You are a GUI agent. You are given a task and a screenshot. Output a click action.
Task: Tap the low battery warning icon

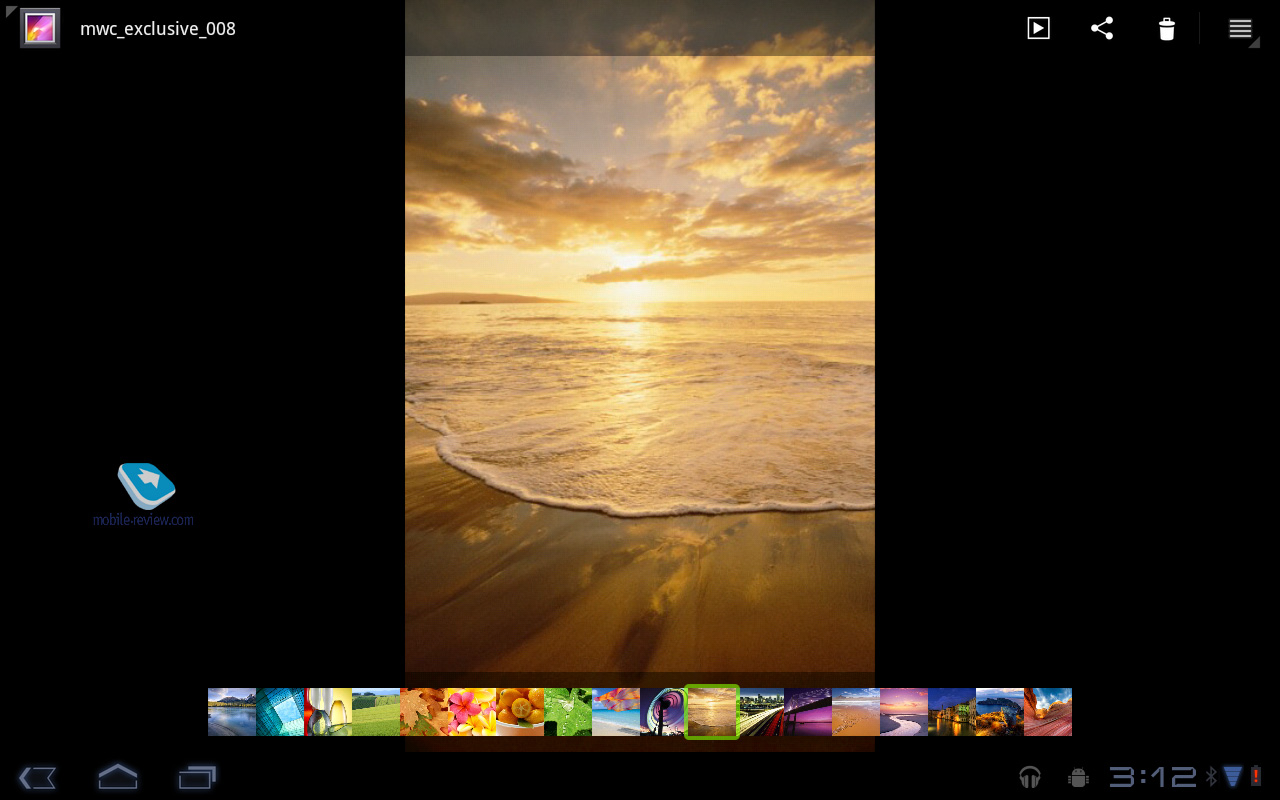[x=1256, y=777]
